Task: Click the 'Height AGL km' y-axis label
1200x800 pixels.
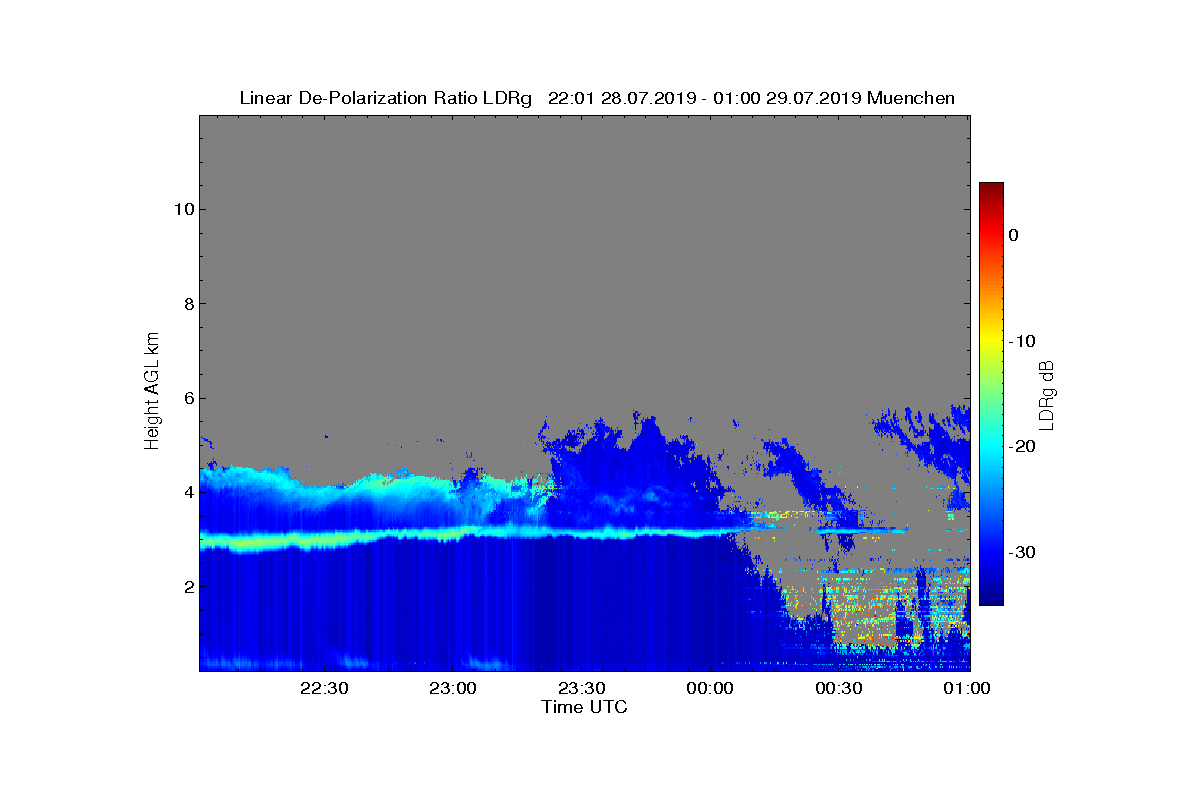Action: click(x=152, y=391)
